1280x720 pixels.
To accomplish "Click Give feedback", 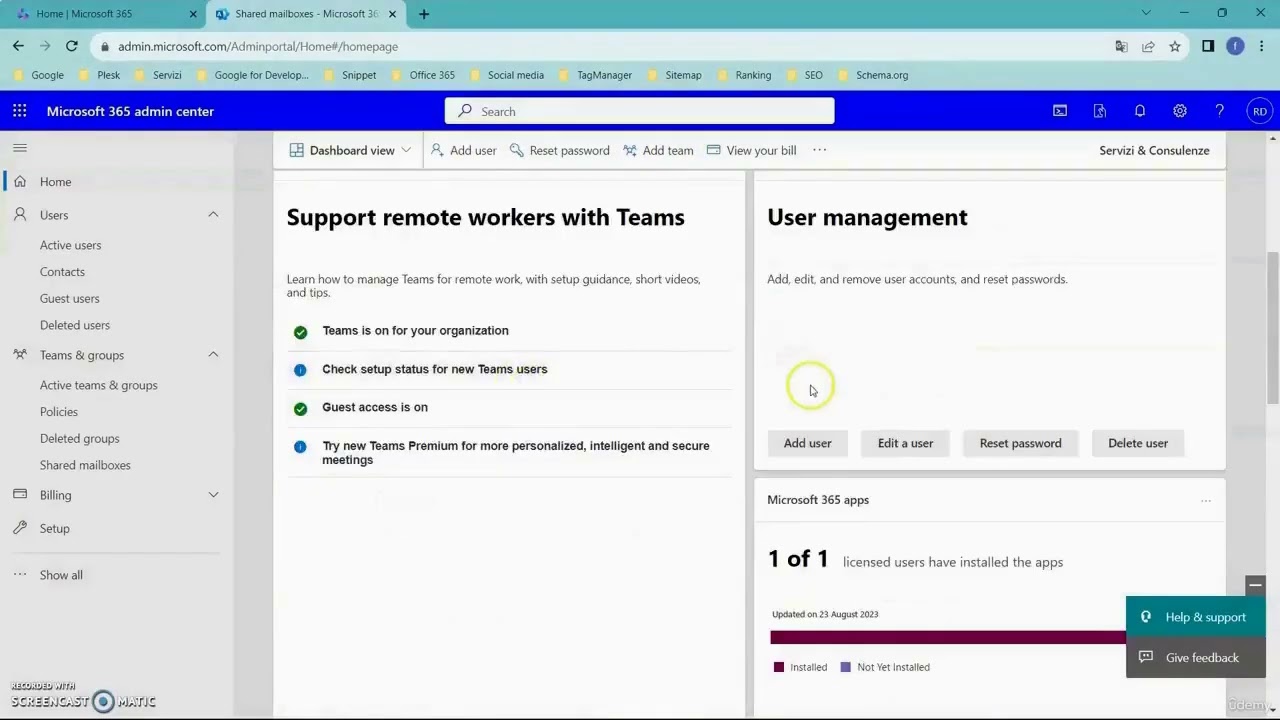I will pyautogui.click(x=1195, y=658).
